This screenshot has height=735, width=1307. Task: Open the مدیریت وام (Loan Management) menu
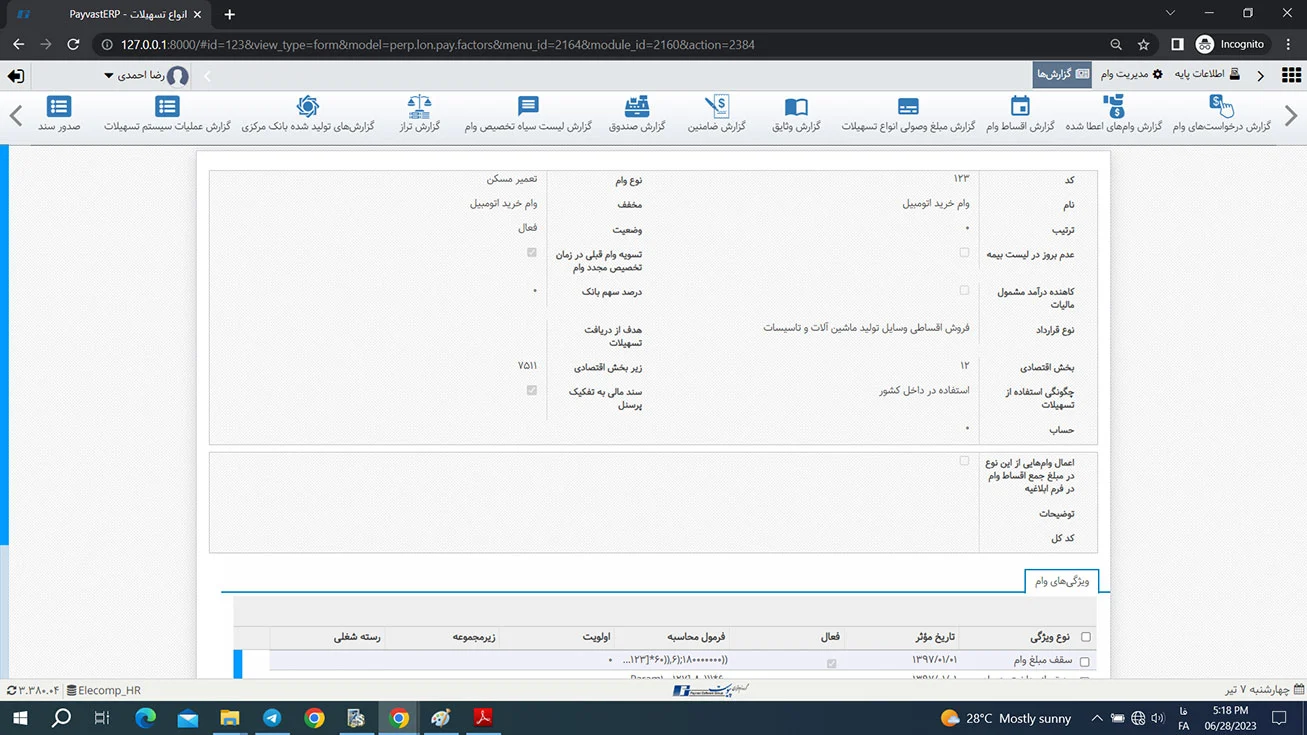click(x=1132, y=75)
